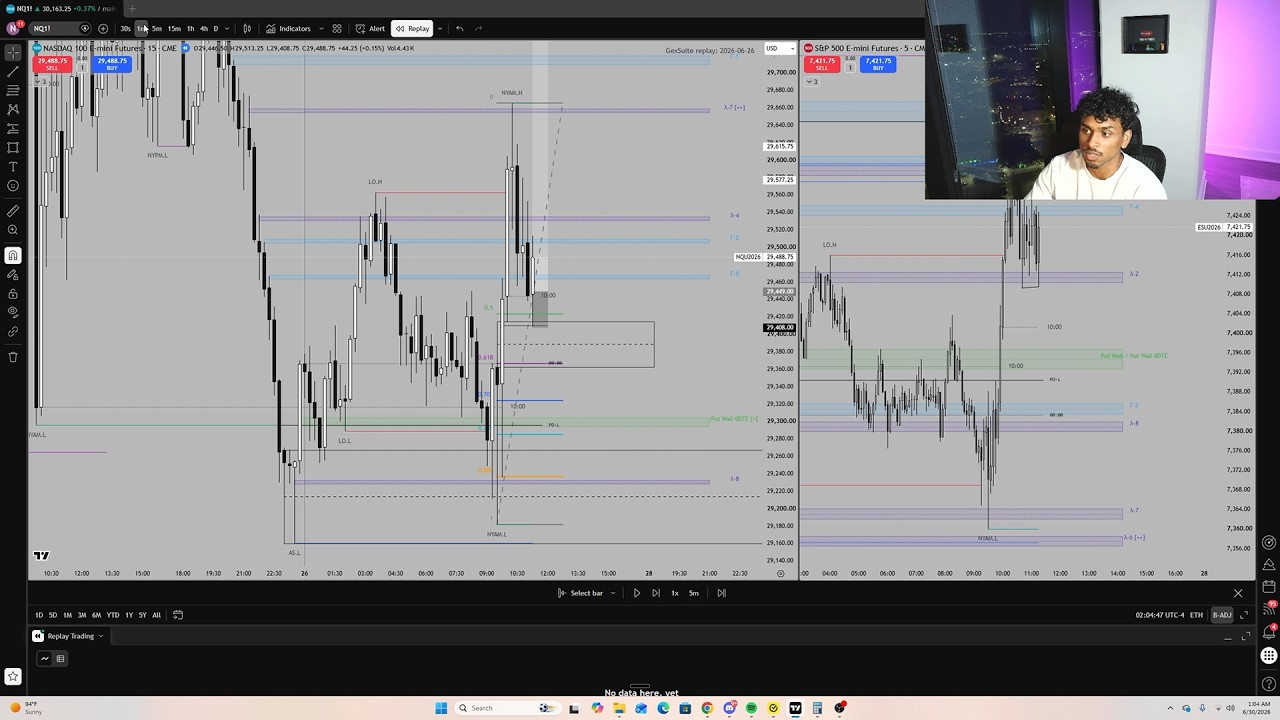Toggle the ETH session setting
Image resolution: width=1280 pixels, height=720 pixels.
[x=1196, y=615]
